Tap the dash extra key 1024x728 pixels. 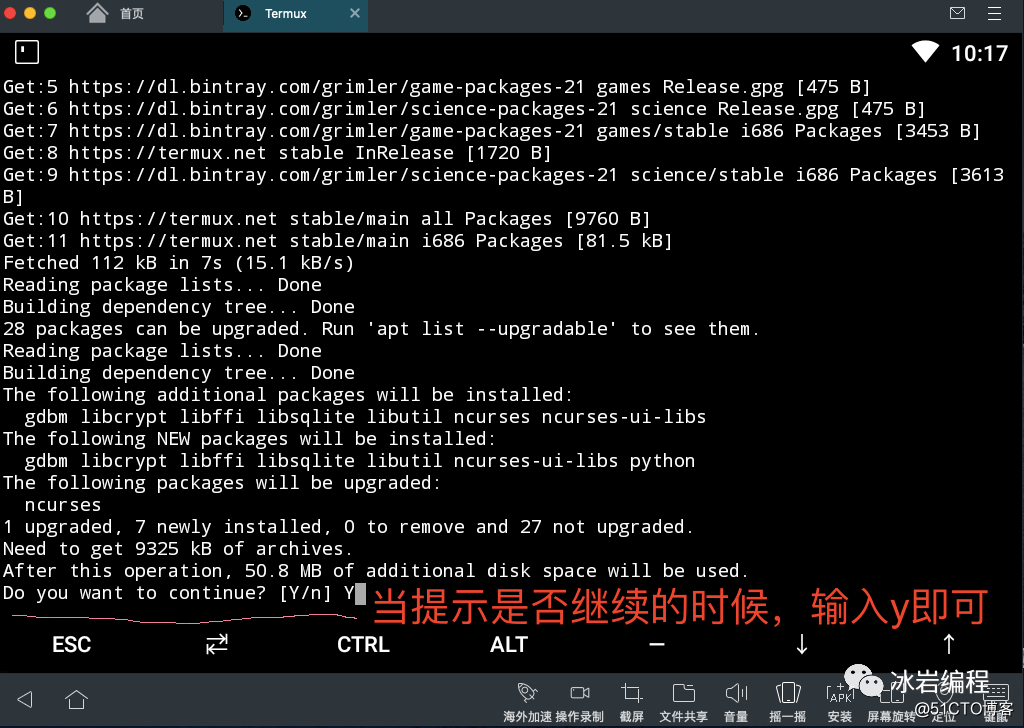pyautogui.click(x=656, y=644)
